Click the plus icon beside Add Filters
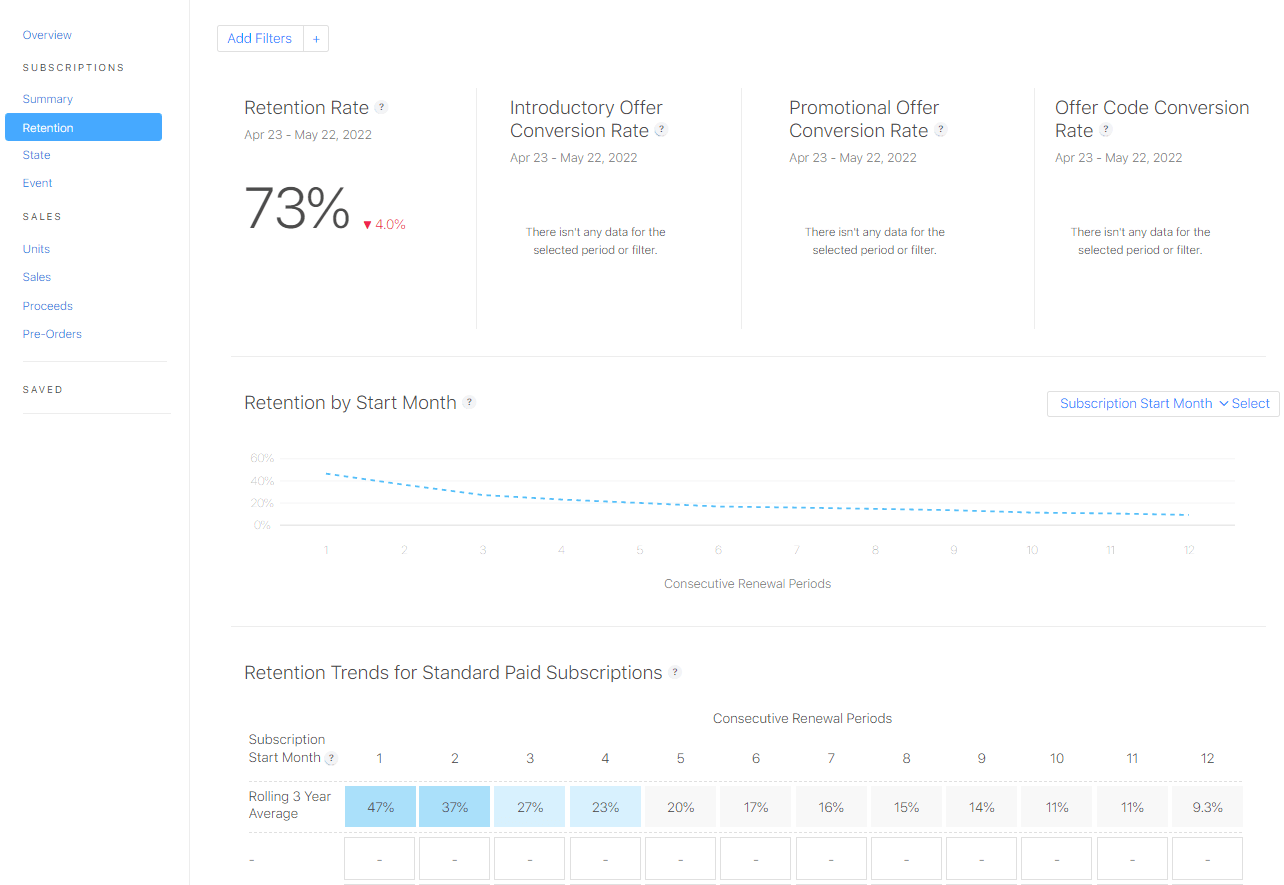This screenshot has height=885, width=1284. [x=316, y=38]
